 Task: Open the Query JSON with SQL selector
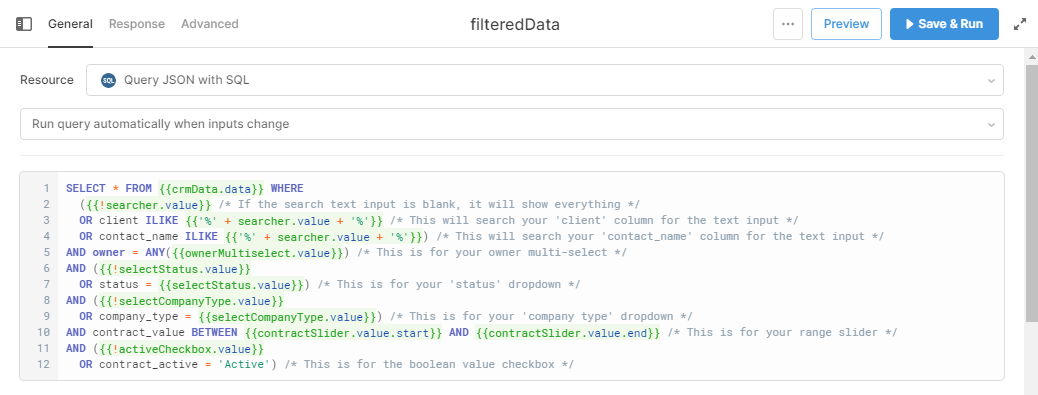(545, 80)
